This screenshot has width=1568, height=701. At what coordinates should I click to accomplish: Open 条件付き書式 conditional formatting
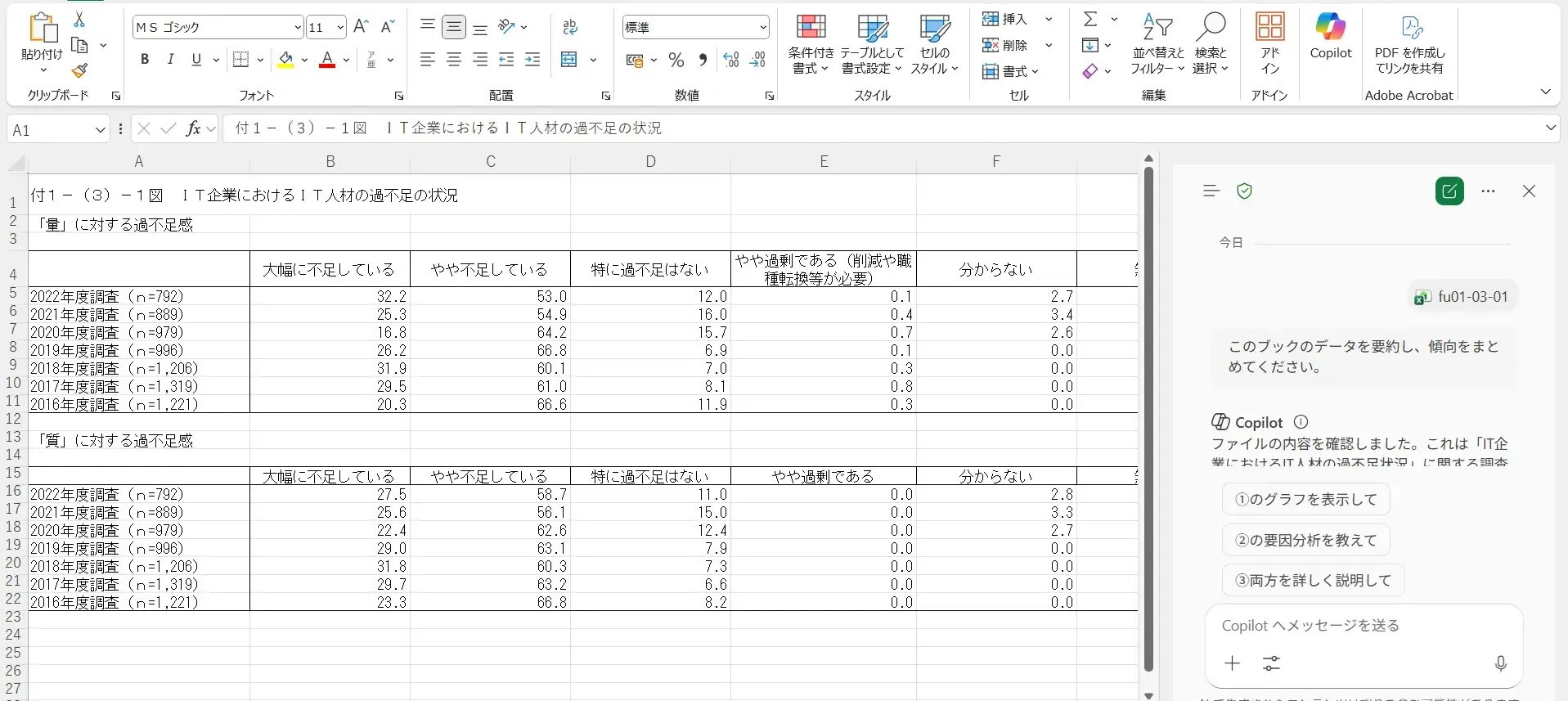[811, 44]
